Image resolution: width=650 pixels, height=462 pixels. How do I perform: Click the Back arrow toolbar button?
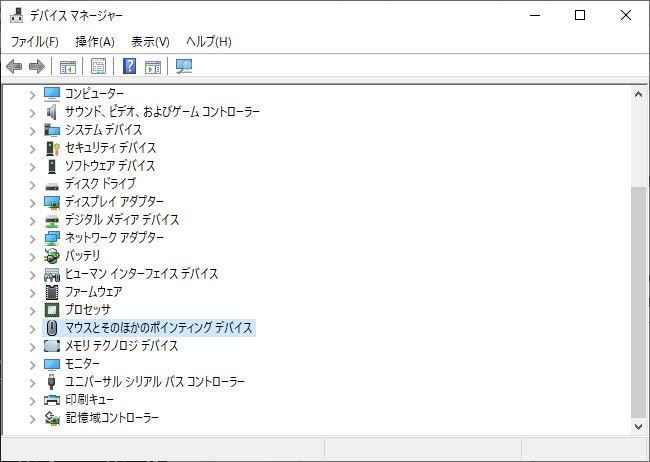(14, 66)
